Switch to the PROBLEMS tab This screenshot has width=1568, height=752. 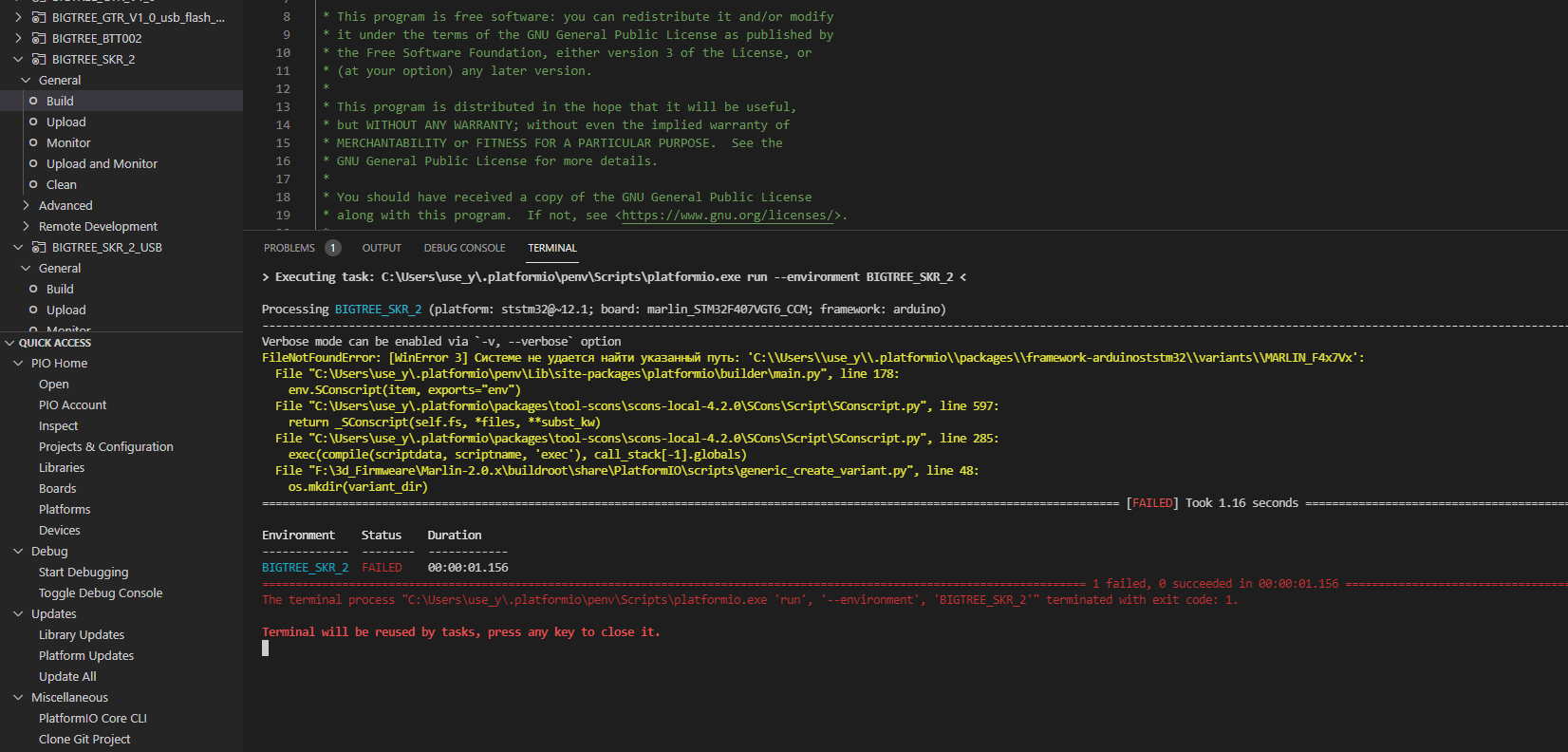tap(289, 248)
